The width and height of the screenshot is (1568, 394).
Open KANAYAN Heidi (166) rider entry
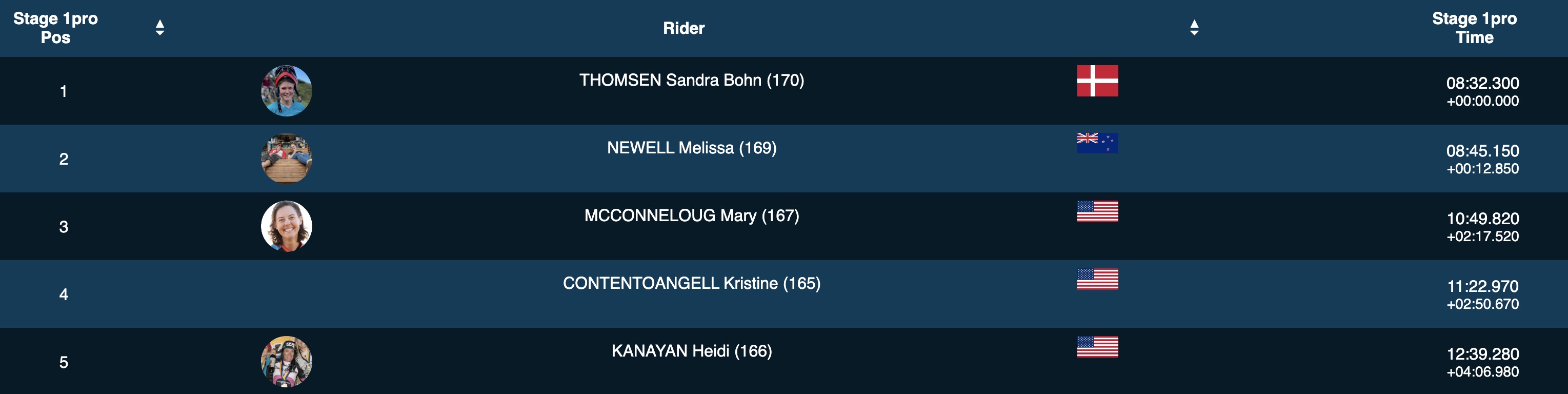(691, 351)
